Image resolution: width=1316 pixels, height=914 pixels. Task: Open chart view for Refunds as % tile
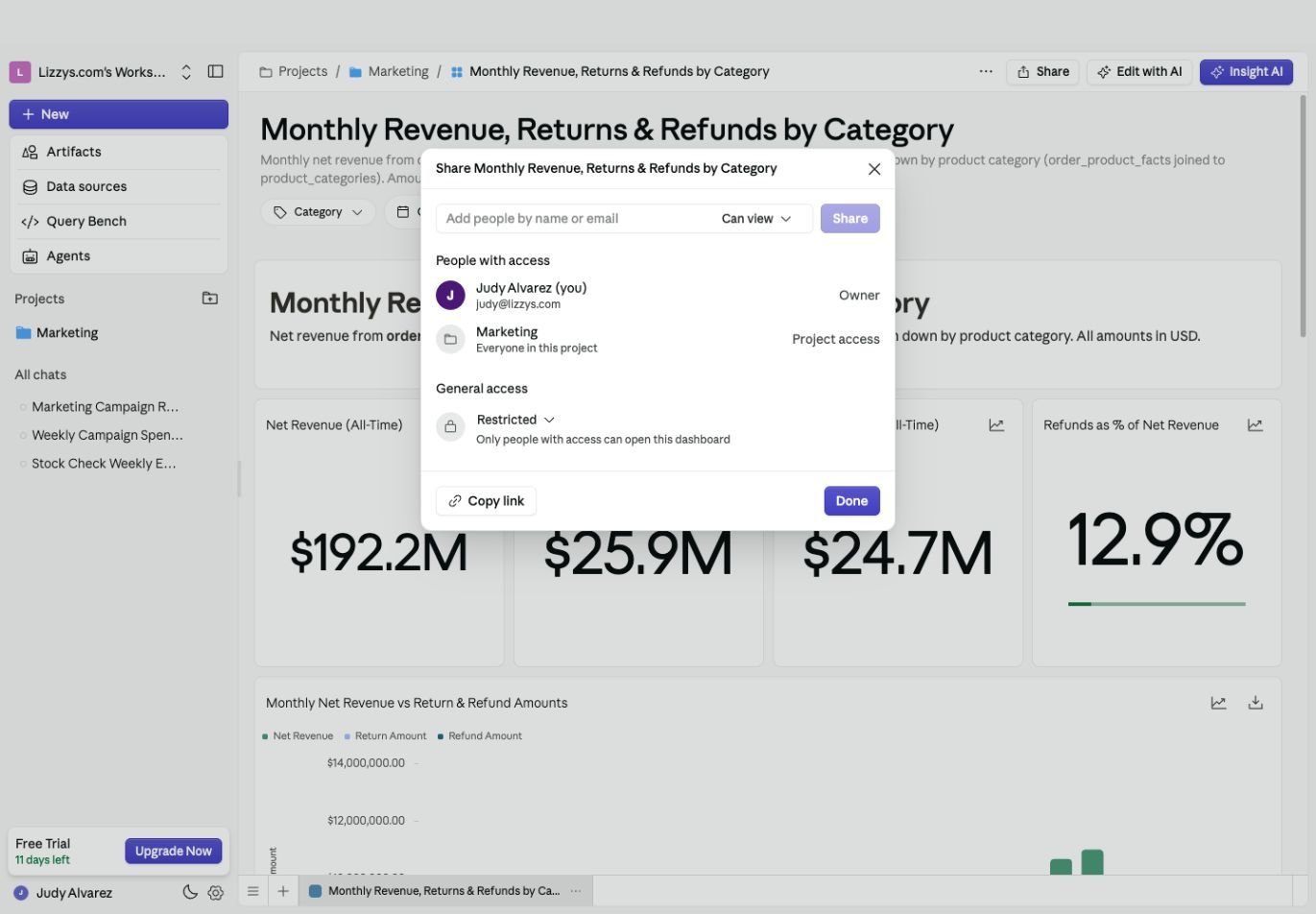pos(1255,424)
